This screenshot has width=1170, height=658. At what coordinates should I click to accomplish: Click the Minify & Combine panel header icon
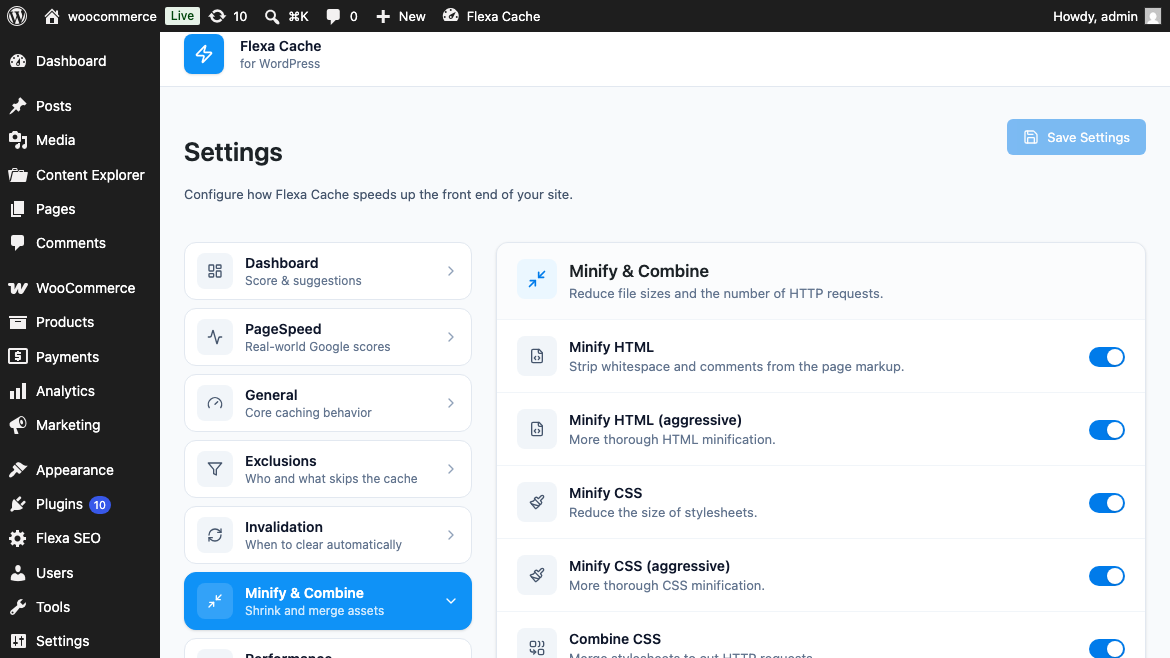pos(536,279)
